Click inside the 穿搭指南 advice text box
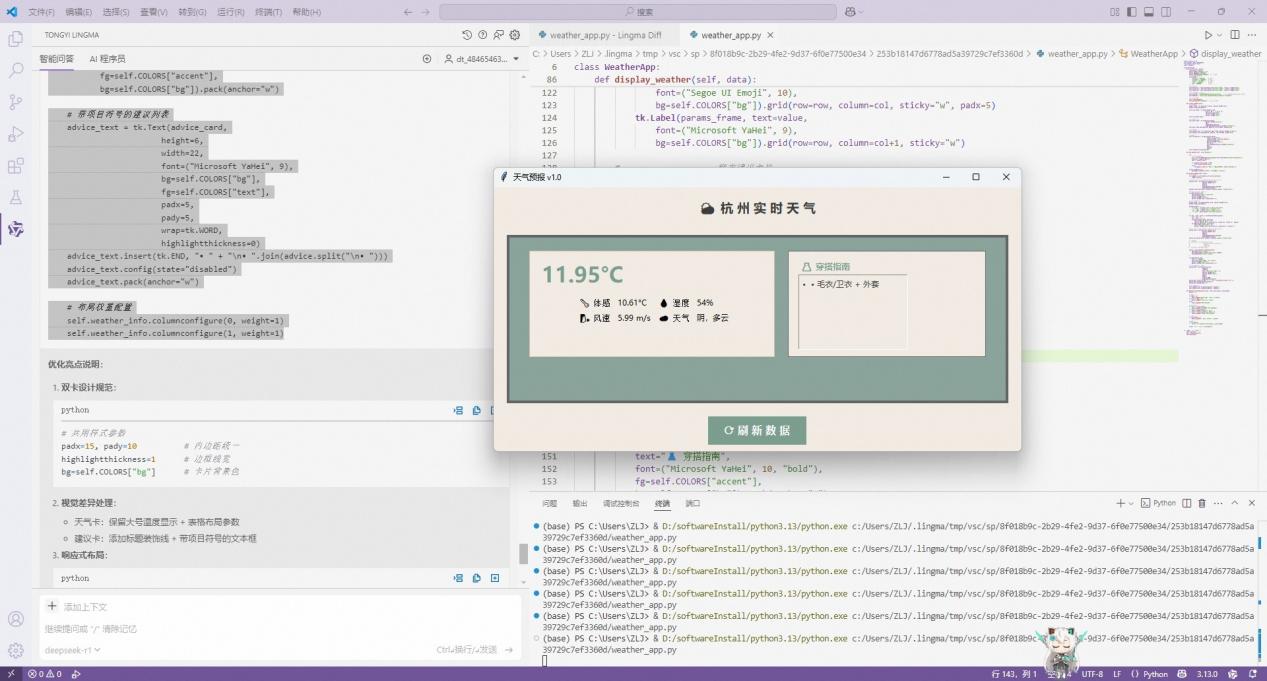The height and width of the screenshot is (681, 1267). (x=852, y=312)
